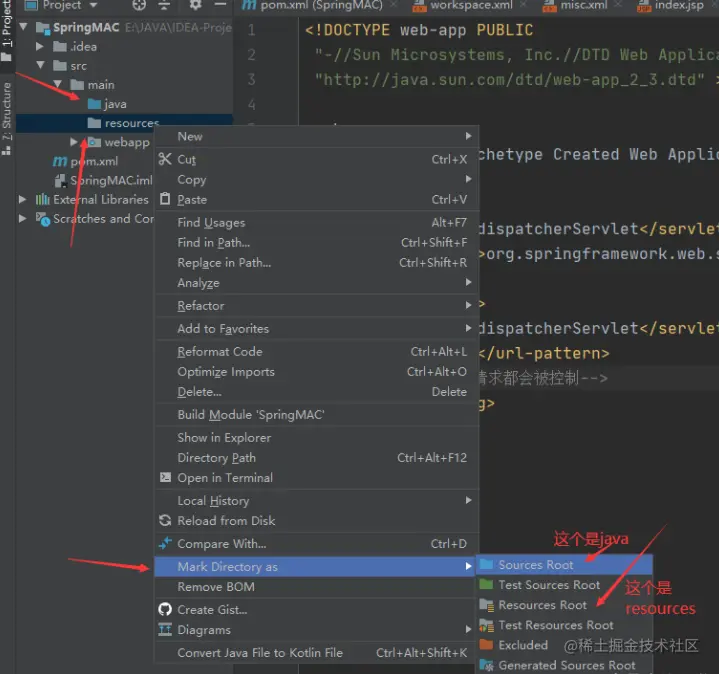Choose Reload from Disk
719x674 pixels.
click(x=316, y=521)
